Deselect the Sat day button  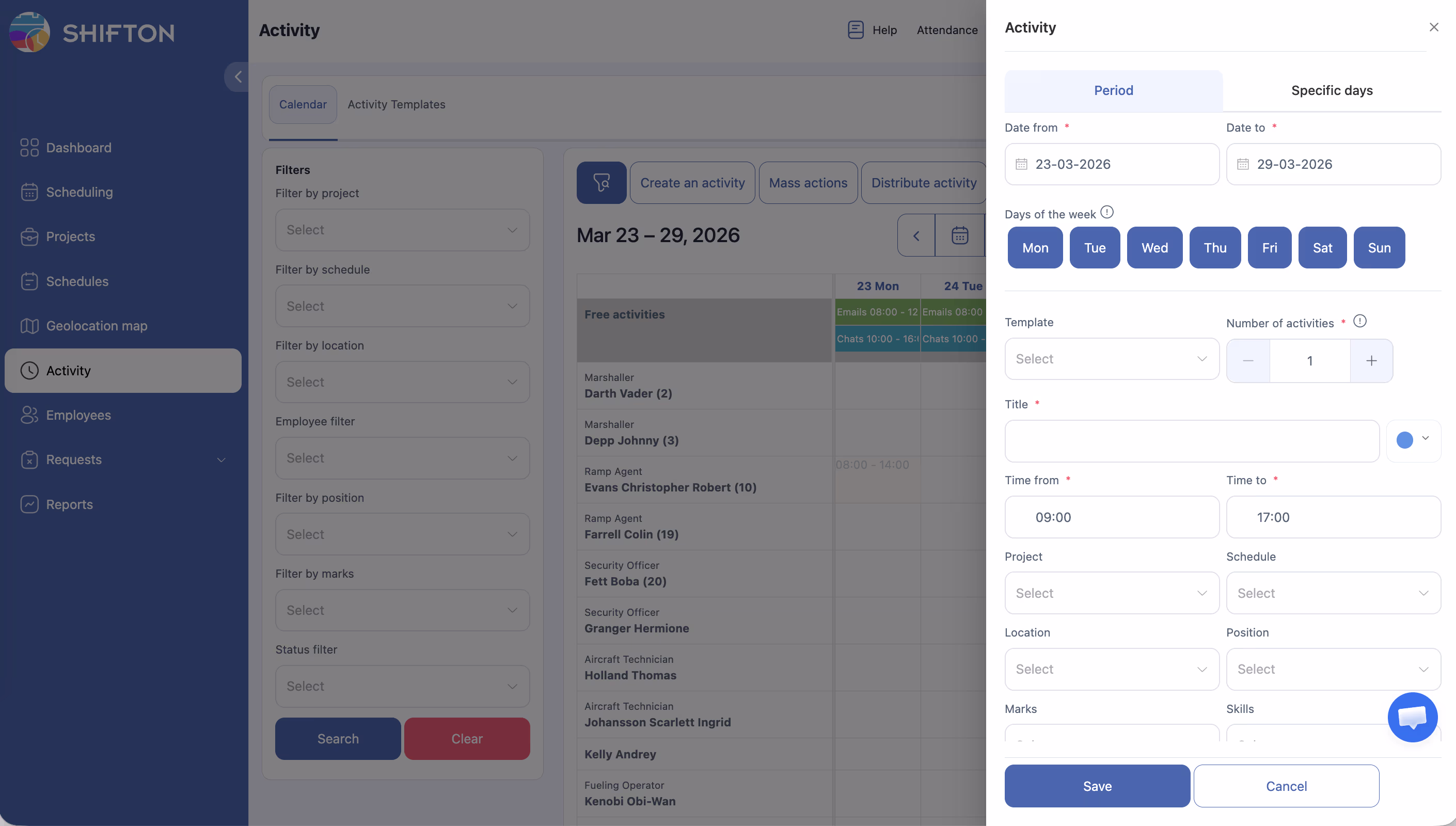point(1322,248)
